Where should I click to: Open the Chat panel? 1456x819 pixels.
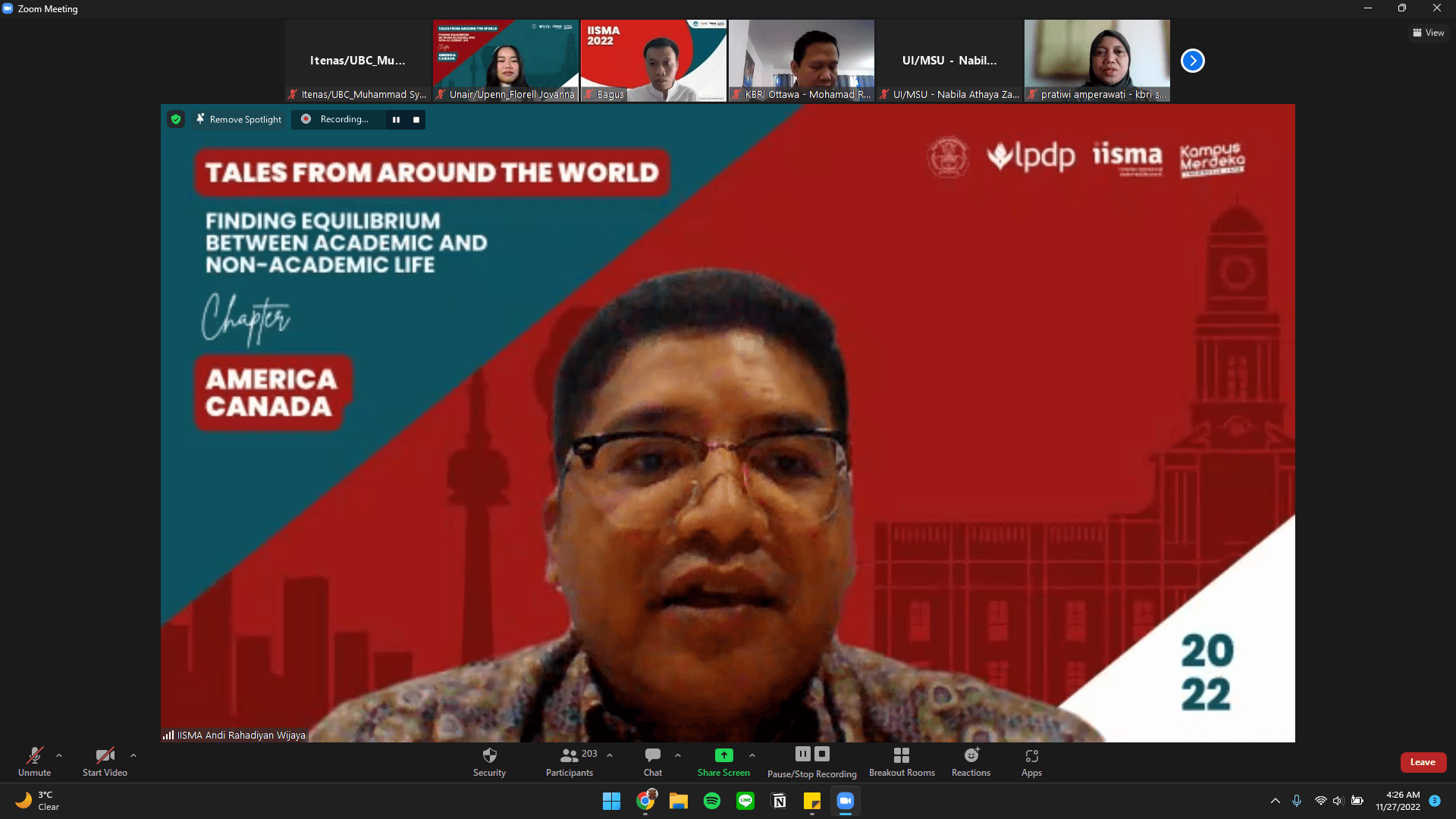pyautogui.click(x=652, y=762)
